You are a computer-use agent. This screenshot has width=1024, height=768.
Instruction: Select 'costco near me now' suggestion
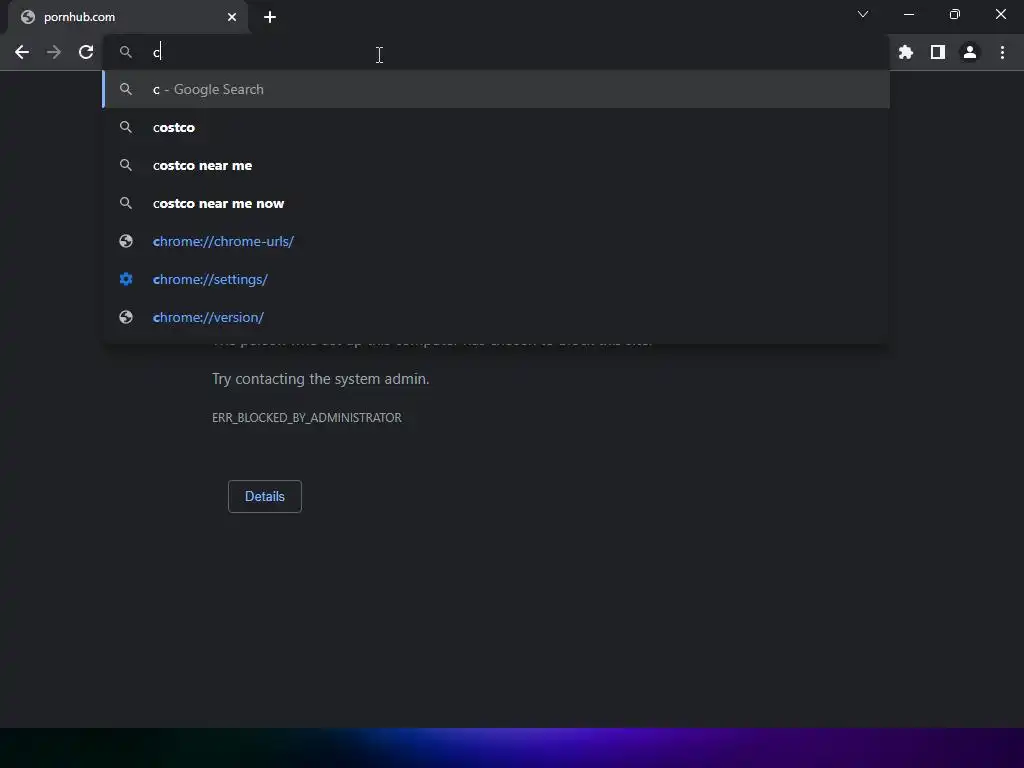pos(496,203)
